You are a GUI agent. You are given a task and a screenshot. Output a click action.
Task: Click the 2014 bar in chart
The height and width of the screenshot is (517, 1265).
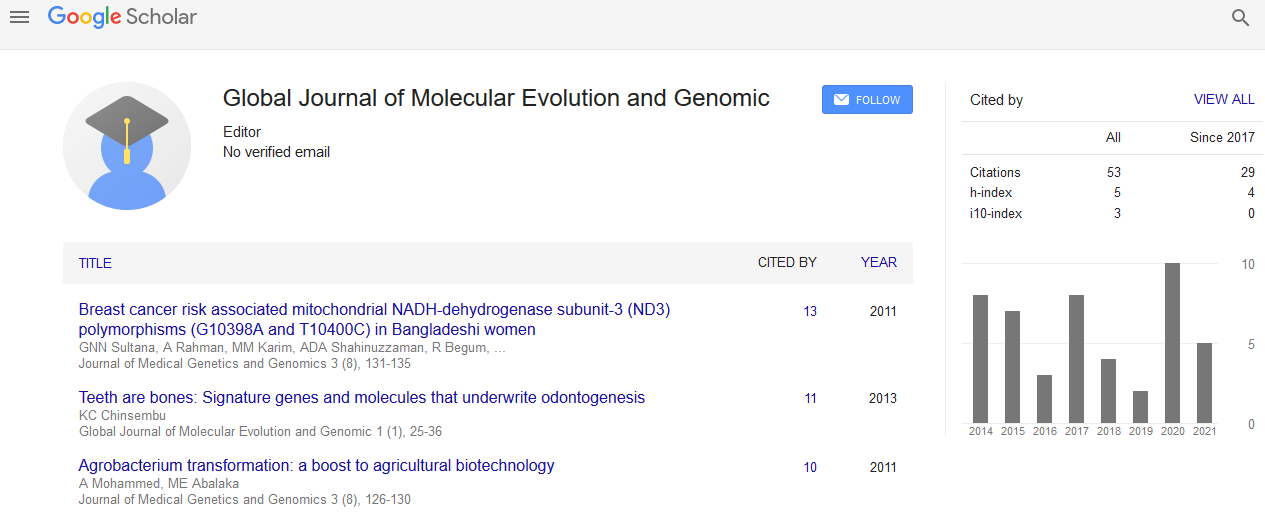(x=980, y=359)
